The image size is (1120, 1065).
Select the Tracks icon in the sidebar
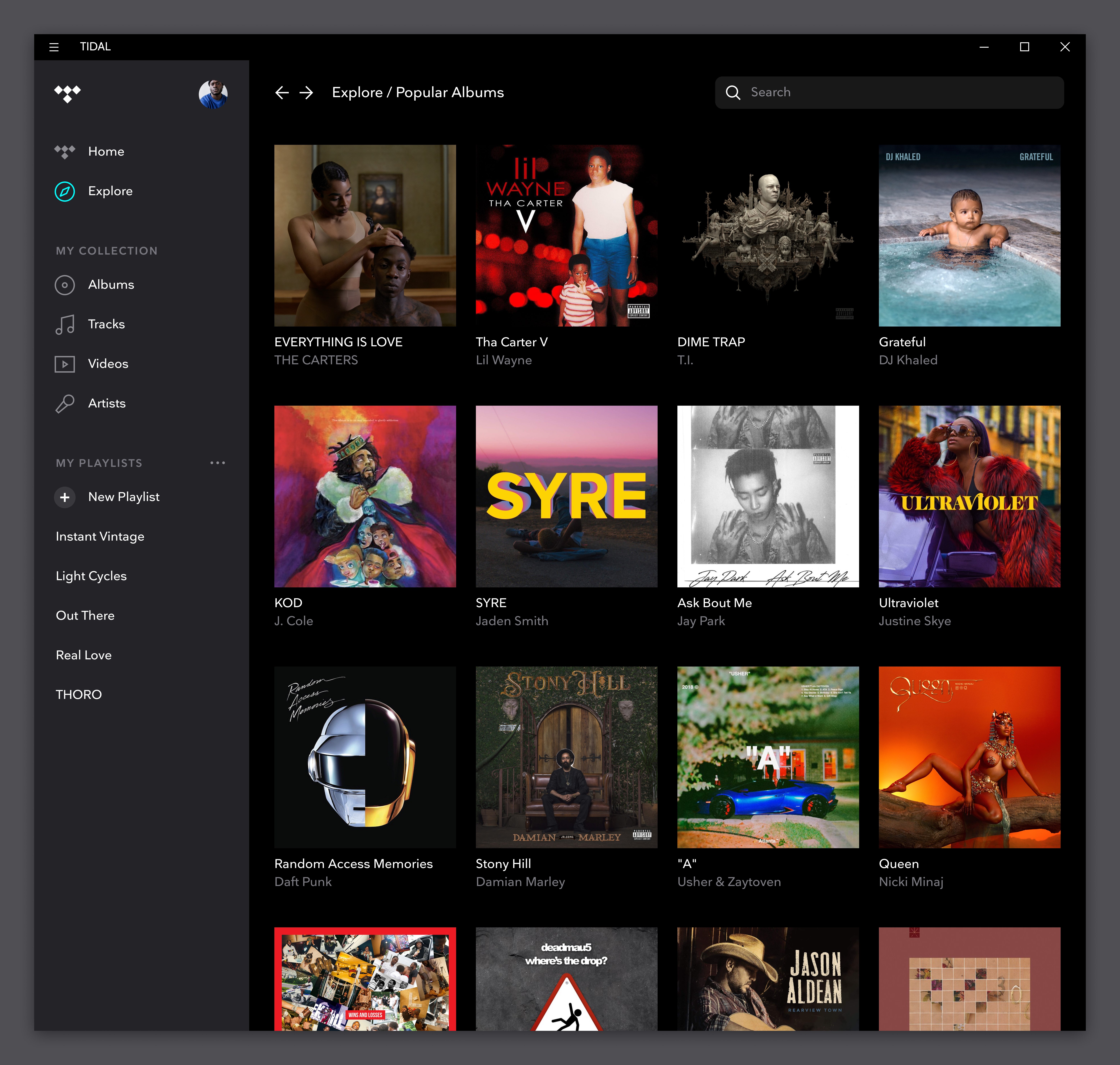point(65,324)
